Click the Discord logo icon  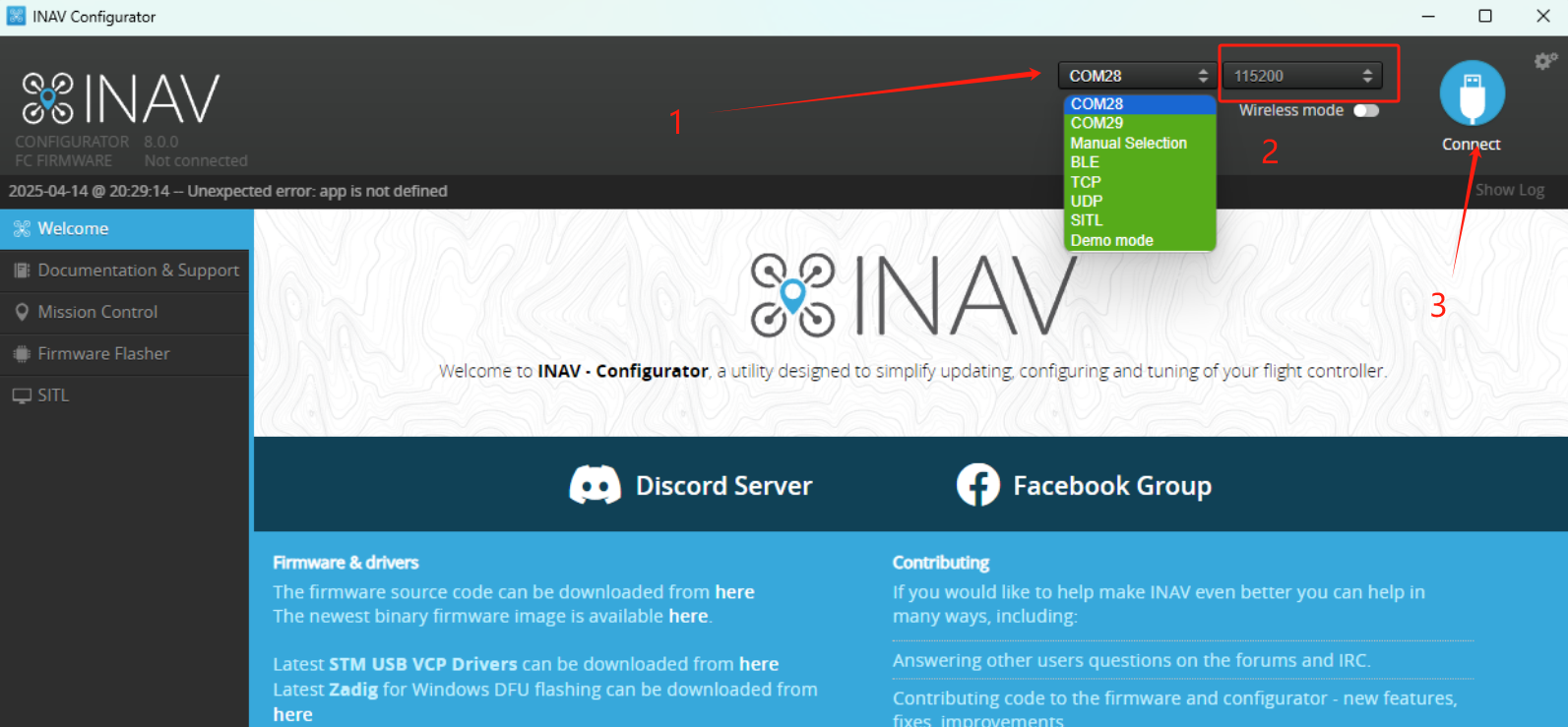point(596,485)
